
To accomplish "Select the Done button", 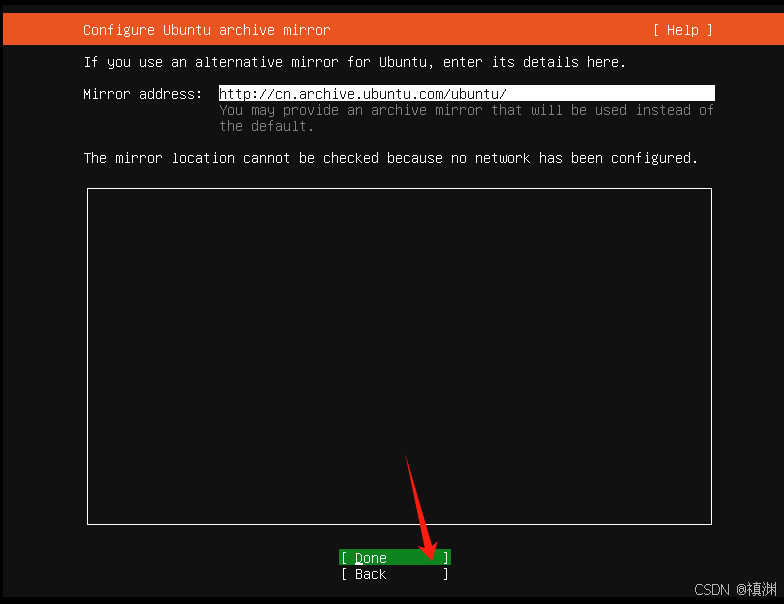I will coord(394,558).
